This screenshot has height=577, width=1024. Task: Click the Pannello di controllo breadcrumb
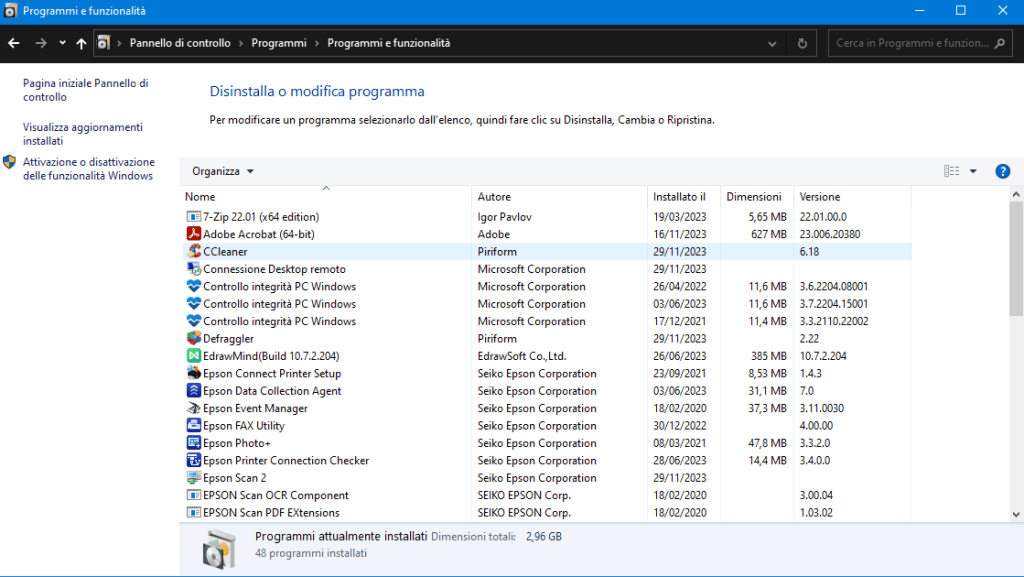[x=180, y=43]
